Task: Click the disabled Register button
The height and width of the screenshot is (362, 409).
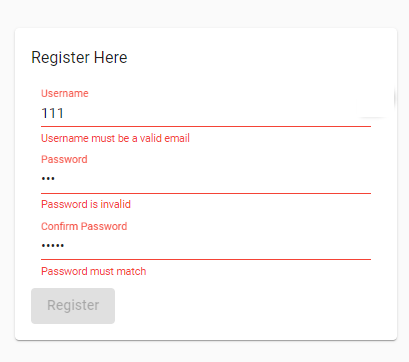Action: click(x=73, y=306)
